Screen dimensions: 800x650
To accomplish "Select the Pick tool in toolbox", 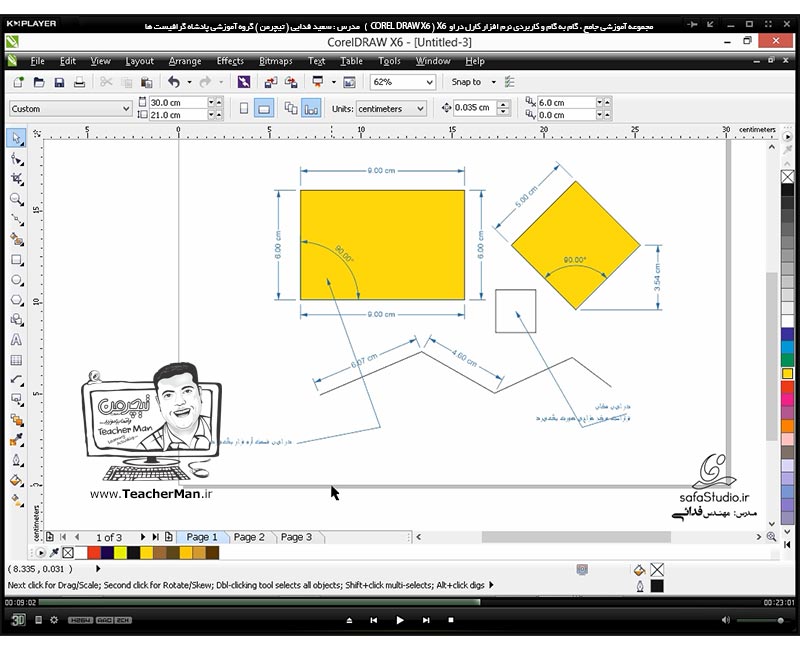I will tap(16, 138).
